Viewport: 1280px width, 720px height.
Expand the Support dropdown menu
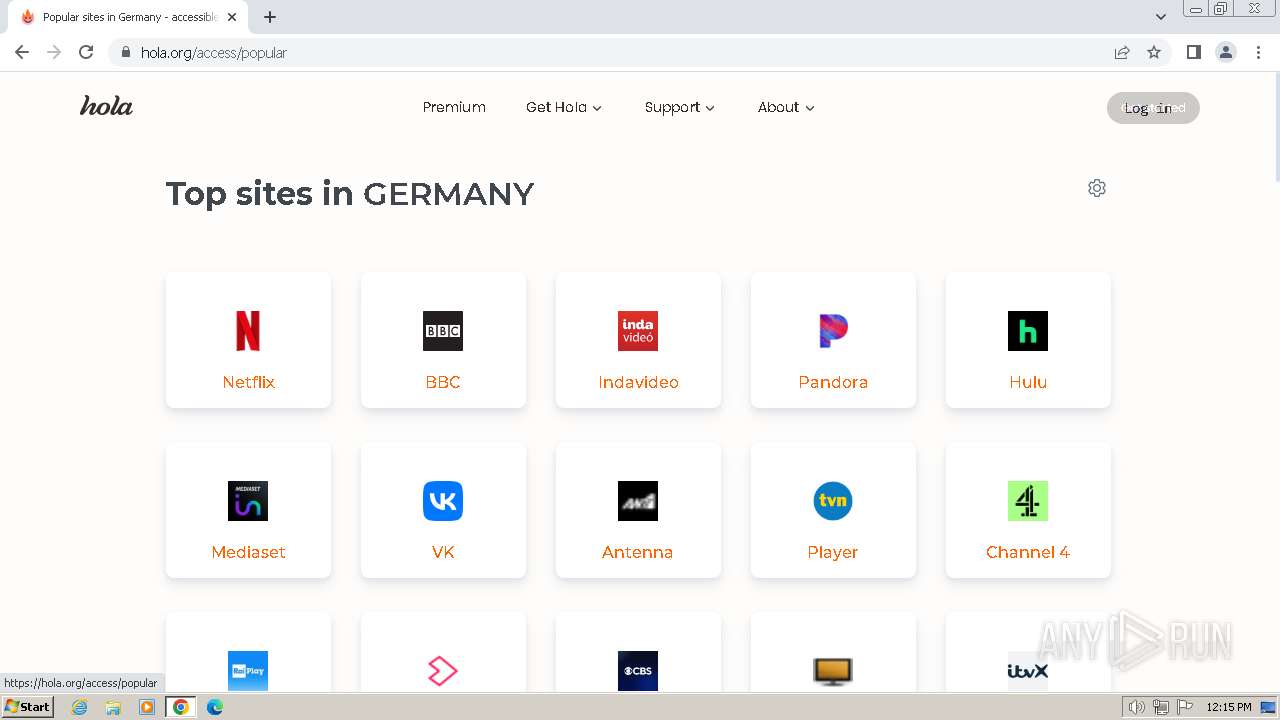[x=680, y=107]
